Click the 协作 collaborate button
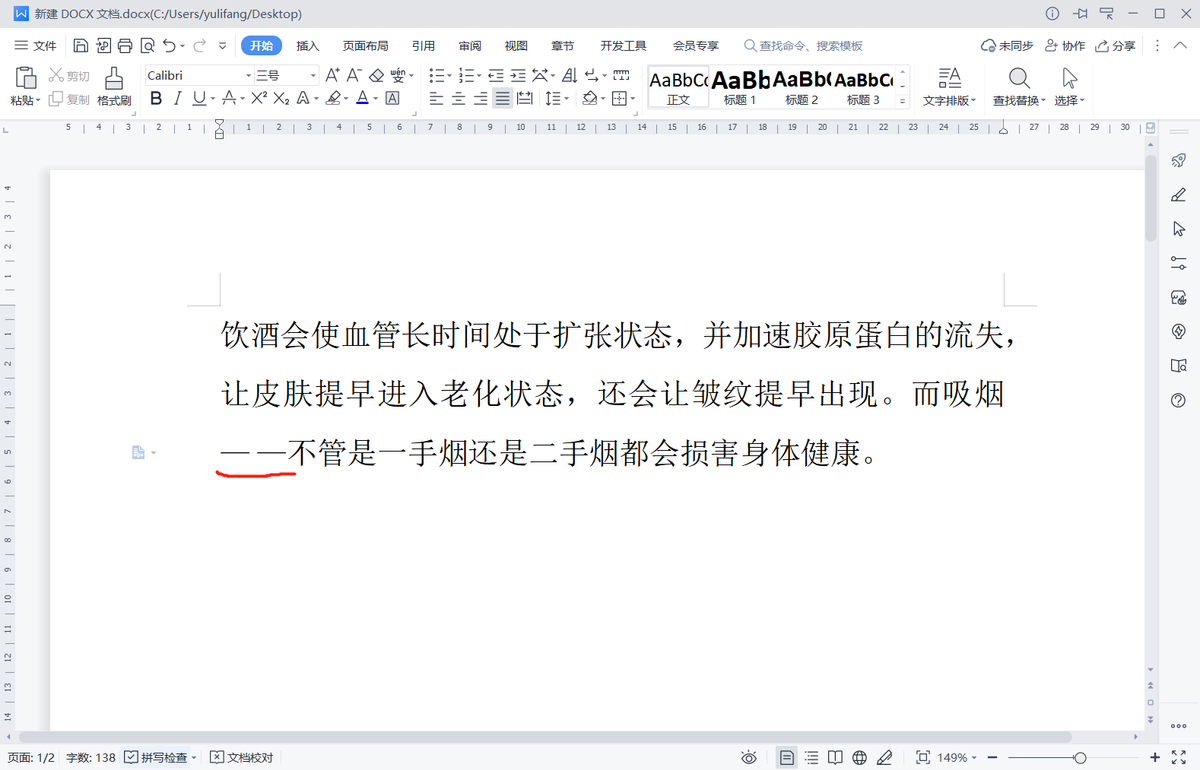Screen dimensions: 1200x770 [x=1065, y=46]
